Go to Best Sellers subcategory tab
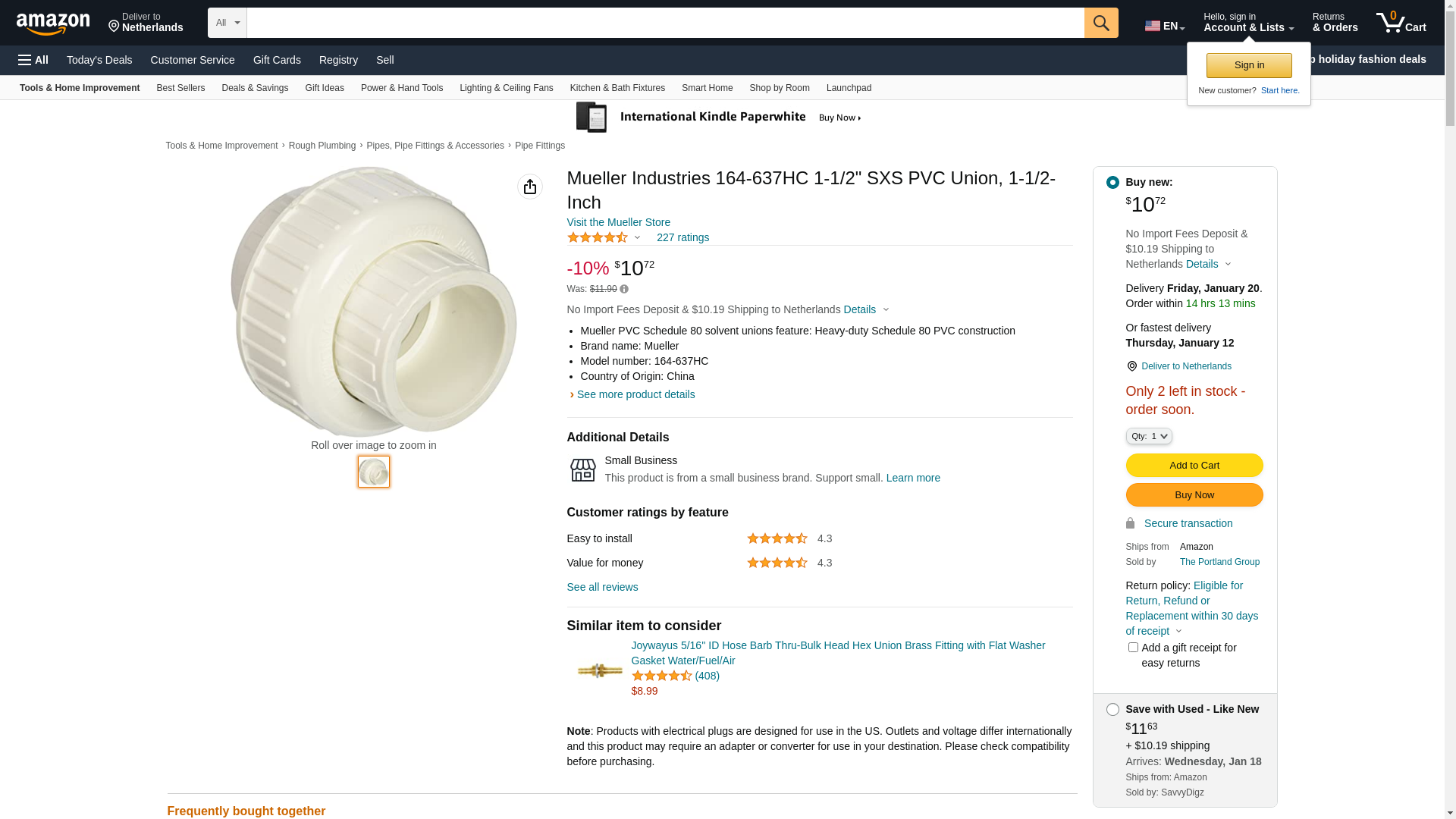The image size is (1456, 819). (x=180, y=88)
